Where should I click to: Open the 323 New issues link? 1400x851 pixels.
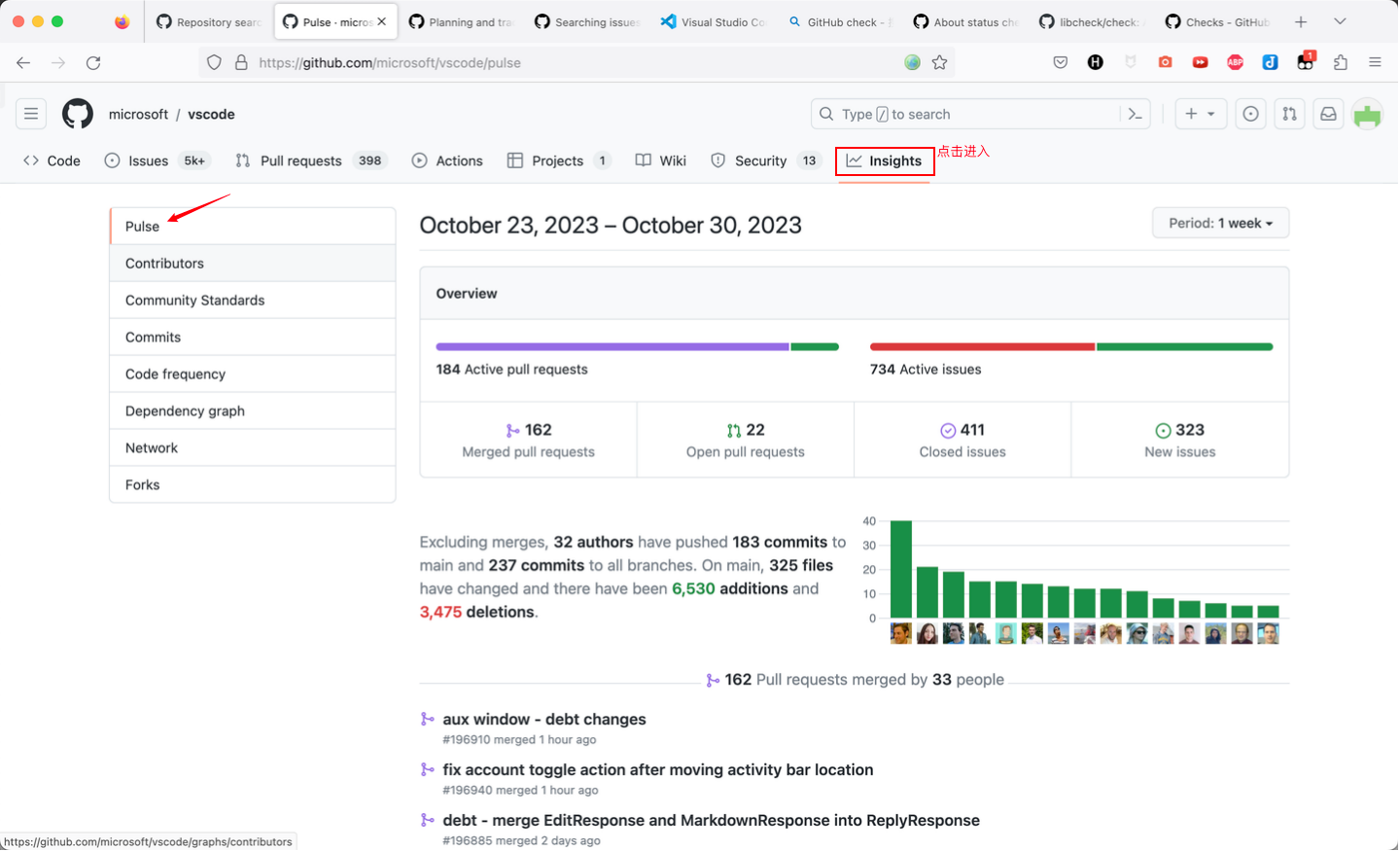[1180, 440]
